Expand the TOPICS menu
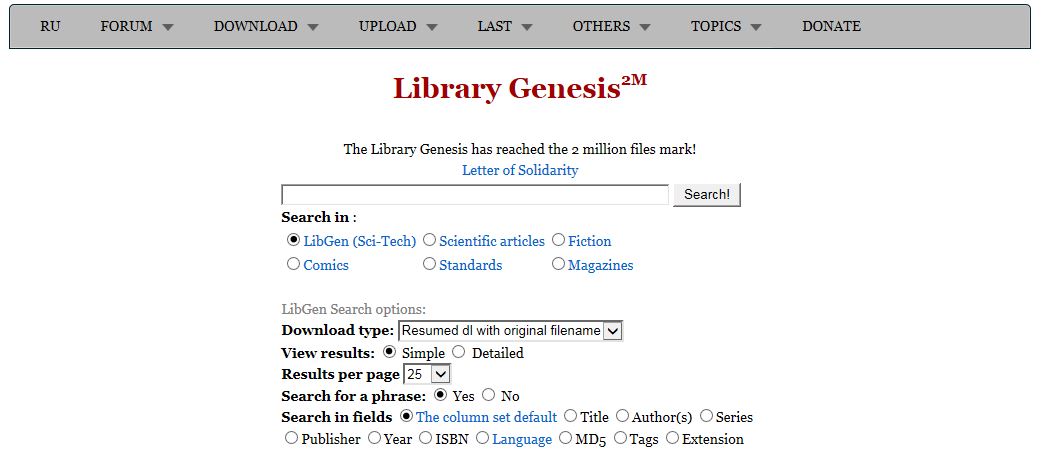Screen dimensions: 1046x472 726,27
